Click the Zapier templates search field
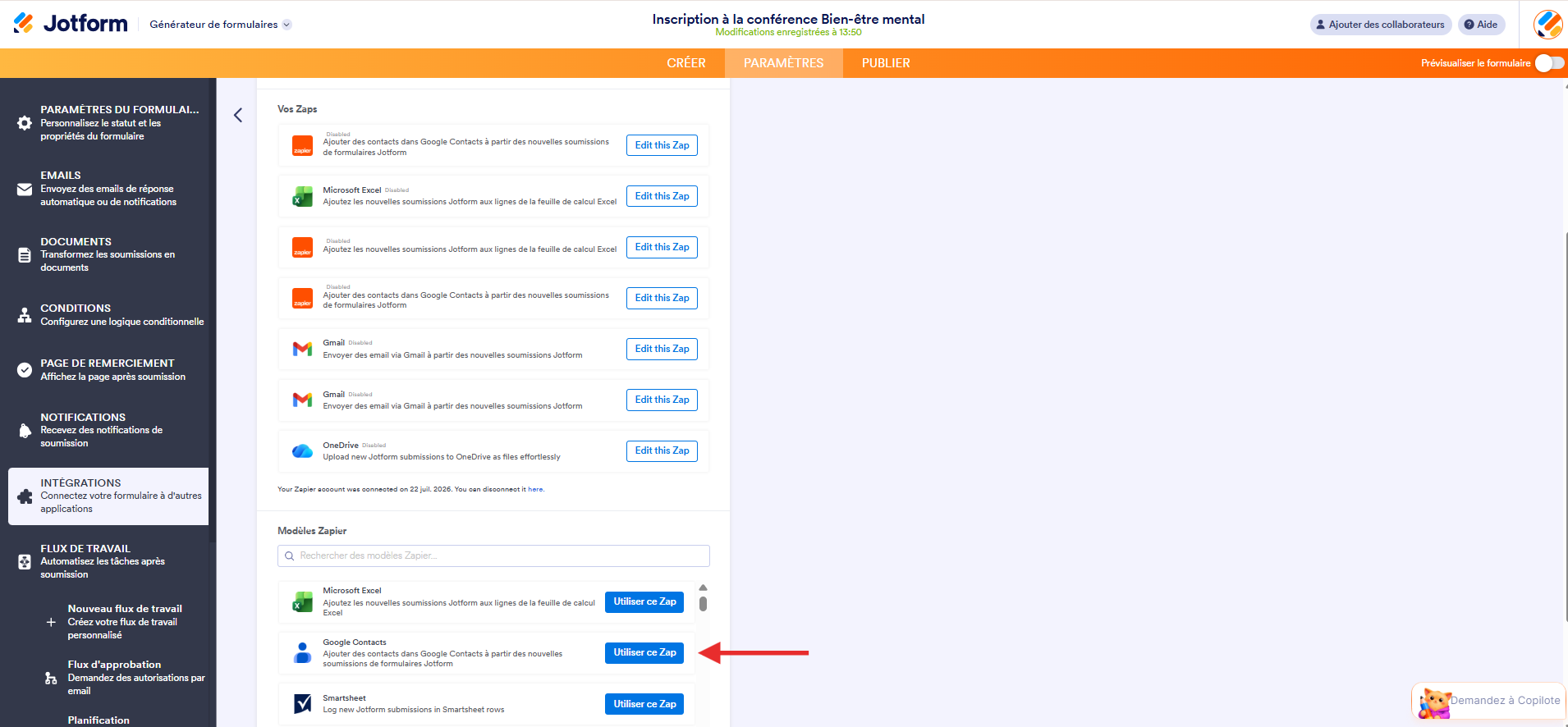 tap(493, 556)
